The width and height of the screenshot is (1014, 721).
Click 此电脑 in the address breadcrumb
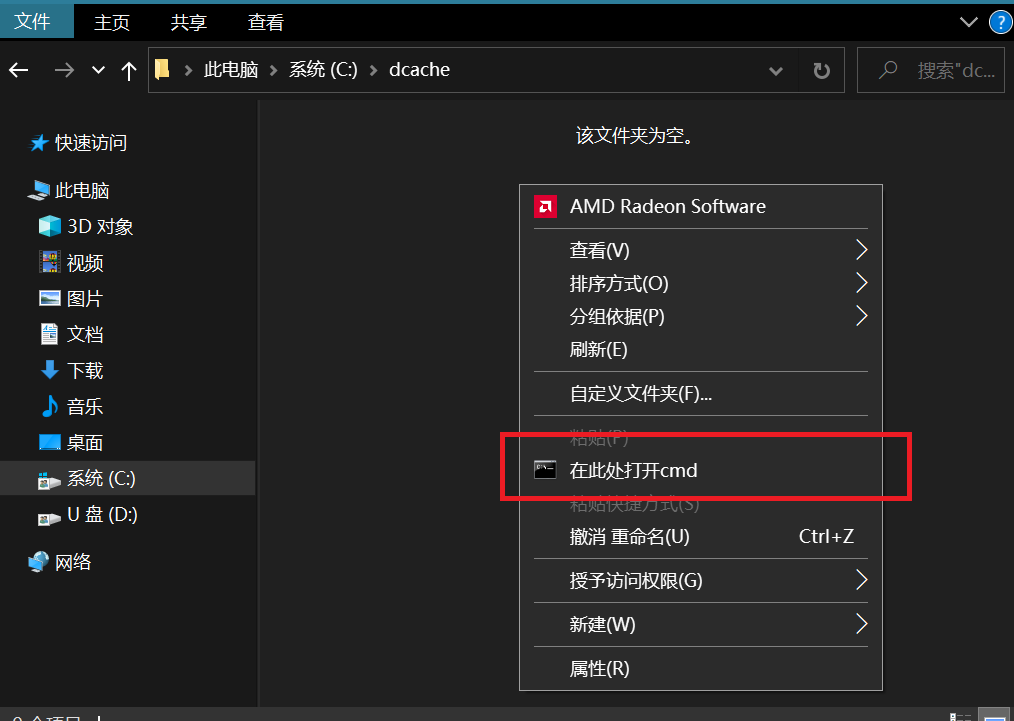coord(230,70)
